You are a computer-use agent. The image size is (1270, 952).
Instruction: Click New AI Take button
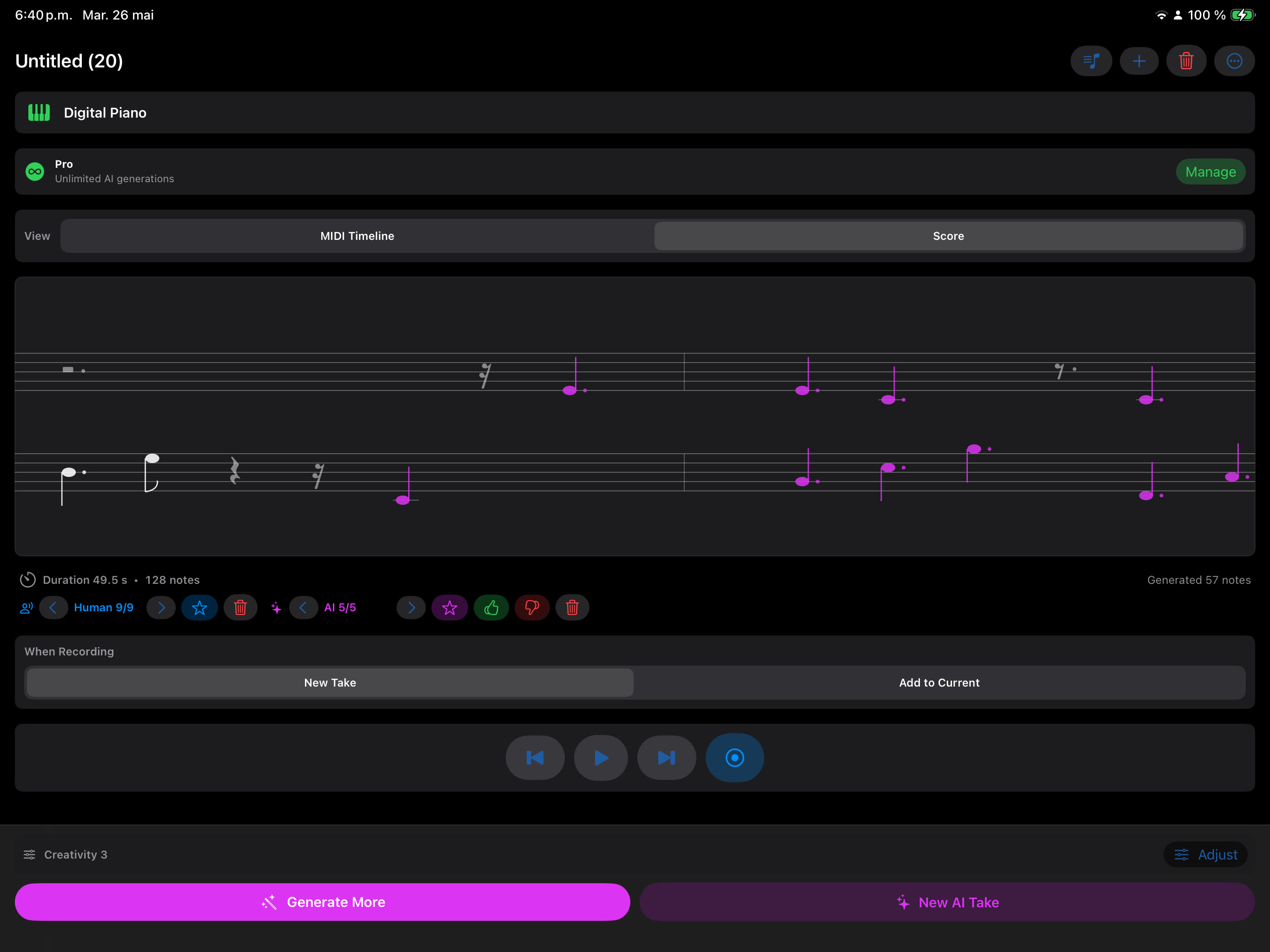[x=947, y=902]
